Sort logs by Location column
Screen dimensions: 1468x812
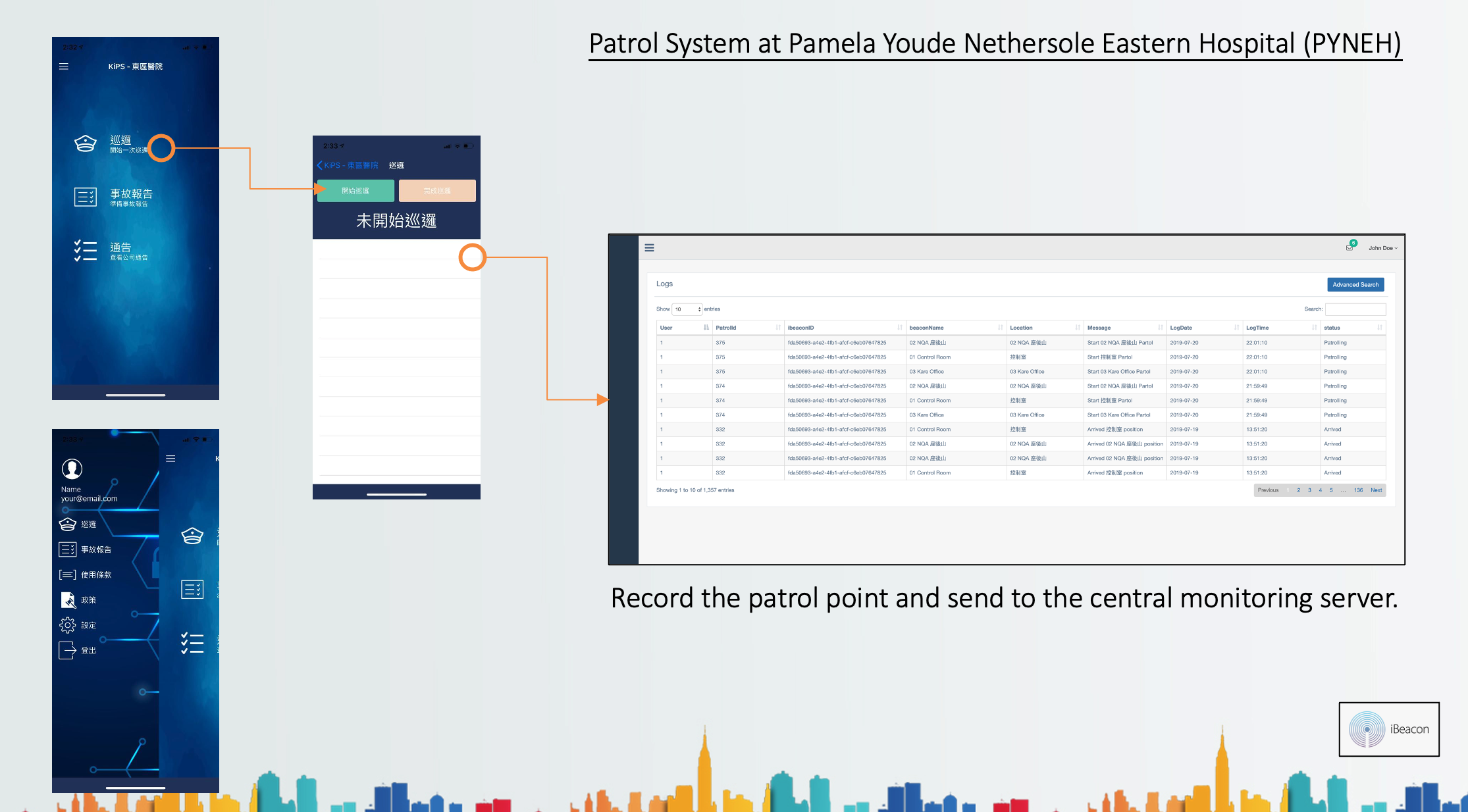(x=1045, y=328)
